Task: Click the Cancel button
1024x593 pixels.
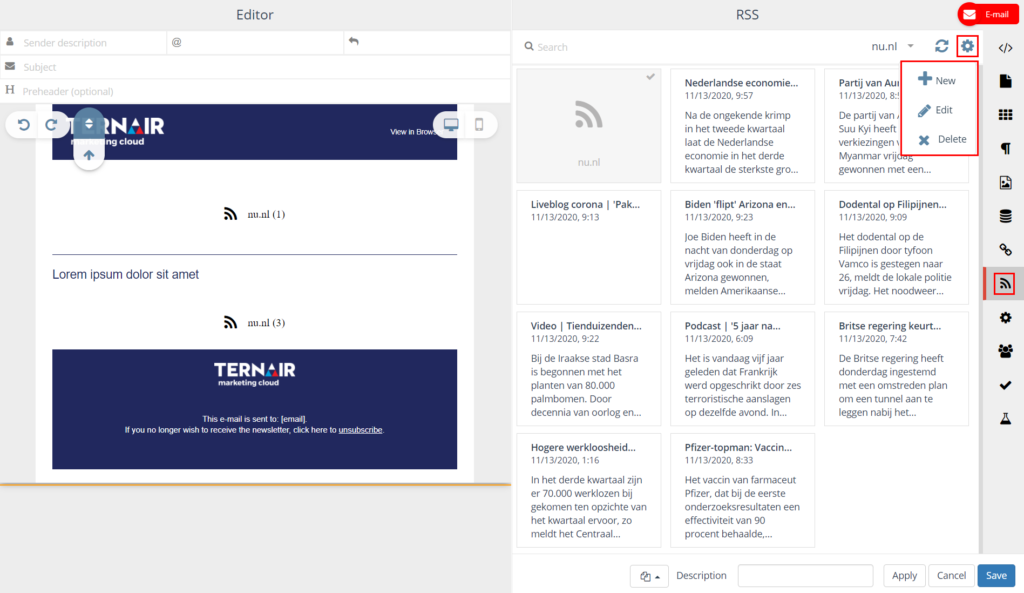Action: pos(951,575)
